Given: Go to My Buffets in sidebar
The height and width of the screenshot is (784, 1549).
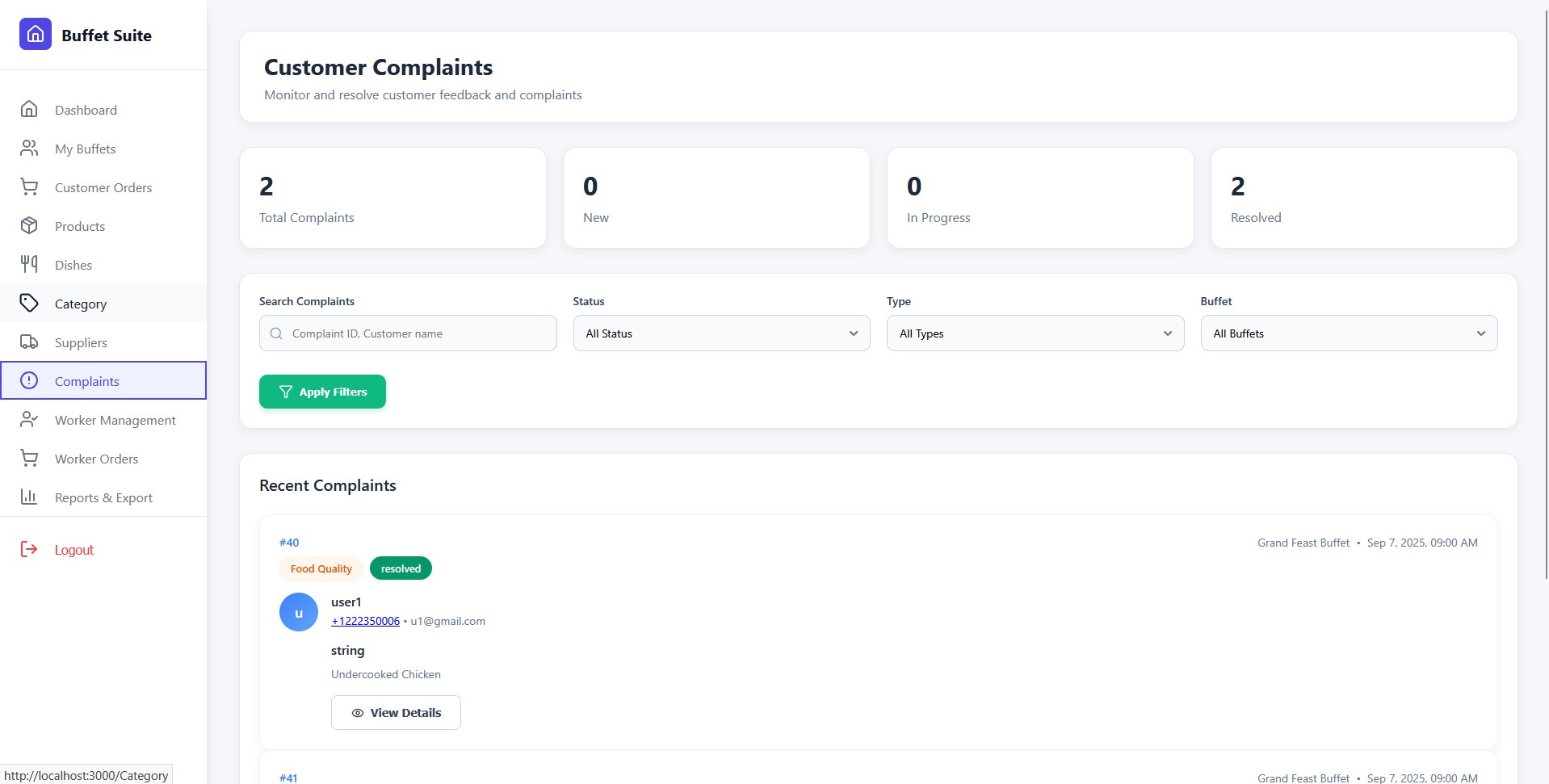Looking at the screenshot, I should [86, 149].
